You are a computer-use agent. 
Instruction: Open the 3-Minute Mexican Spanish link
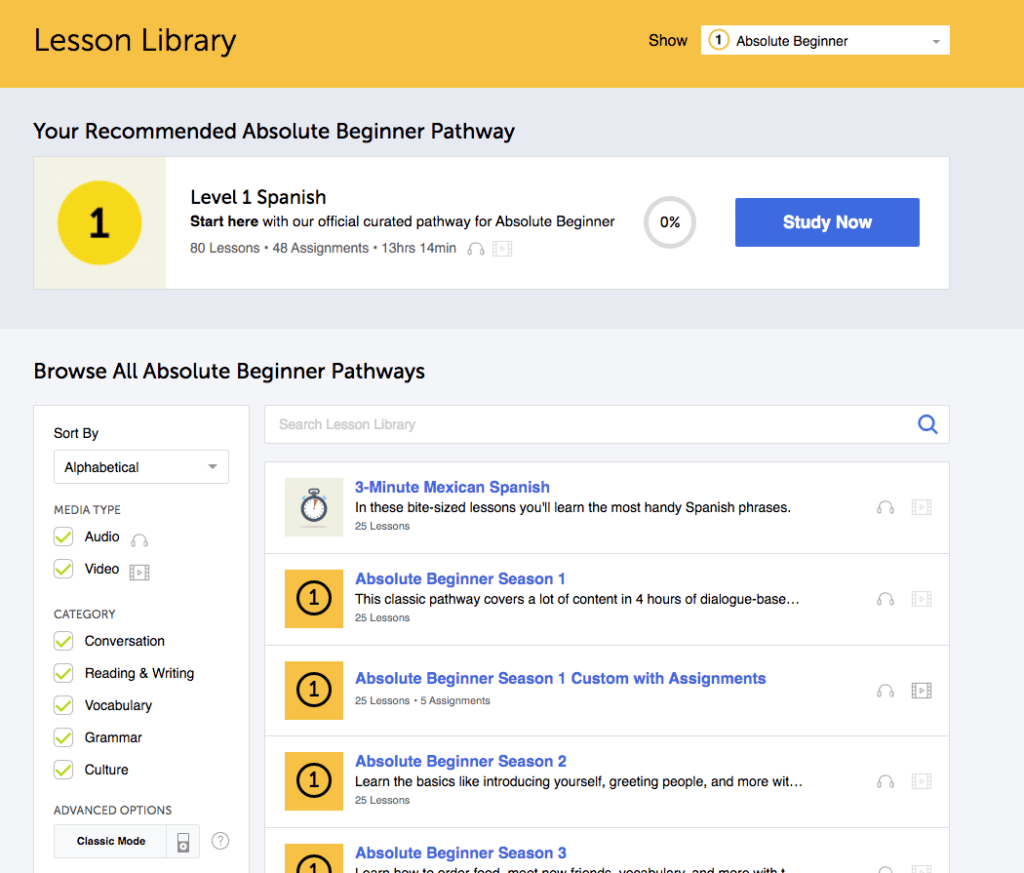[x=452, y=487]
